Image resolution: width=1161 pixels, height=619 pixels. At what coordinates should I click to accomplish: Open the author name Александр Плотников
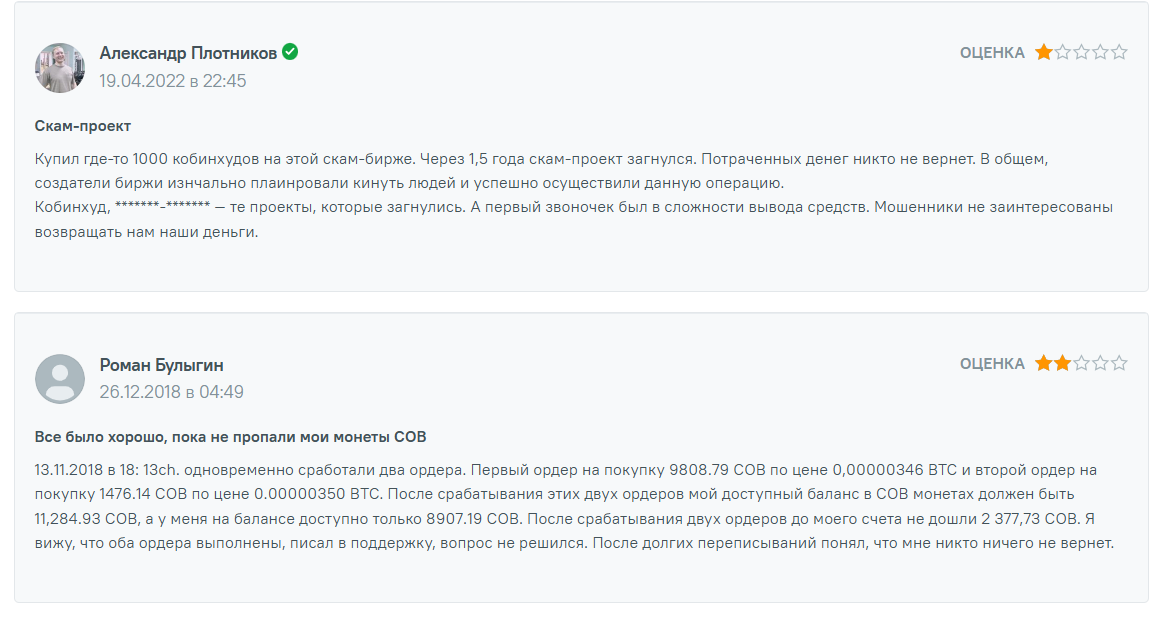point(188,53)
